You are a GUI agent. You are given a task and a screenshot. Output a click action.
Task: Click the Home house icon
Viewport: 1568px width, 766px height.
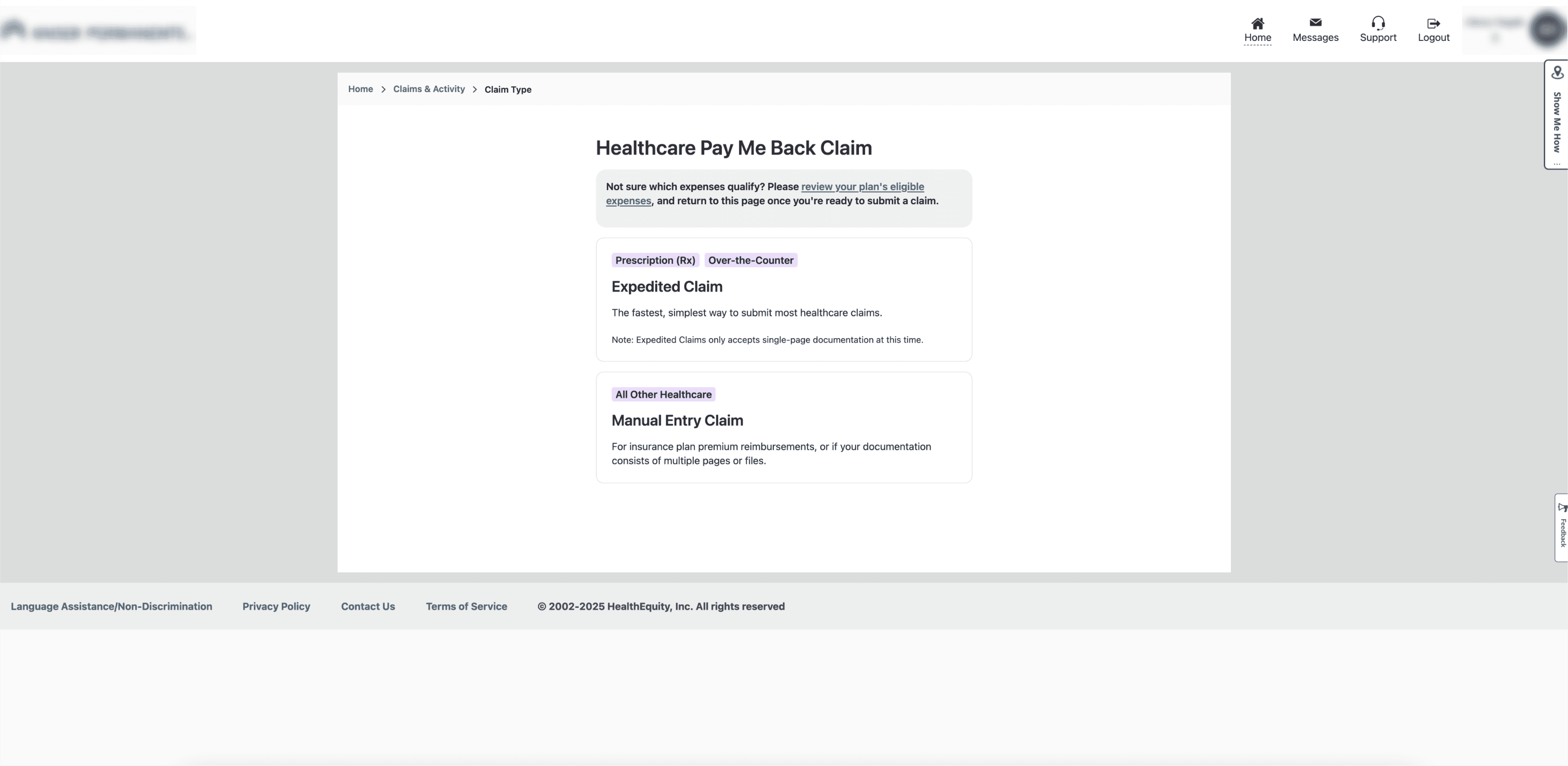(x=1257, y=23)
